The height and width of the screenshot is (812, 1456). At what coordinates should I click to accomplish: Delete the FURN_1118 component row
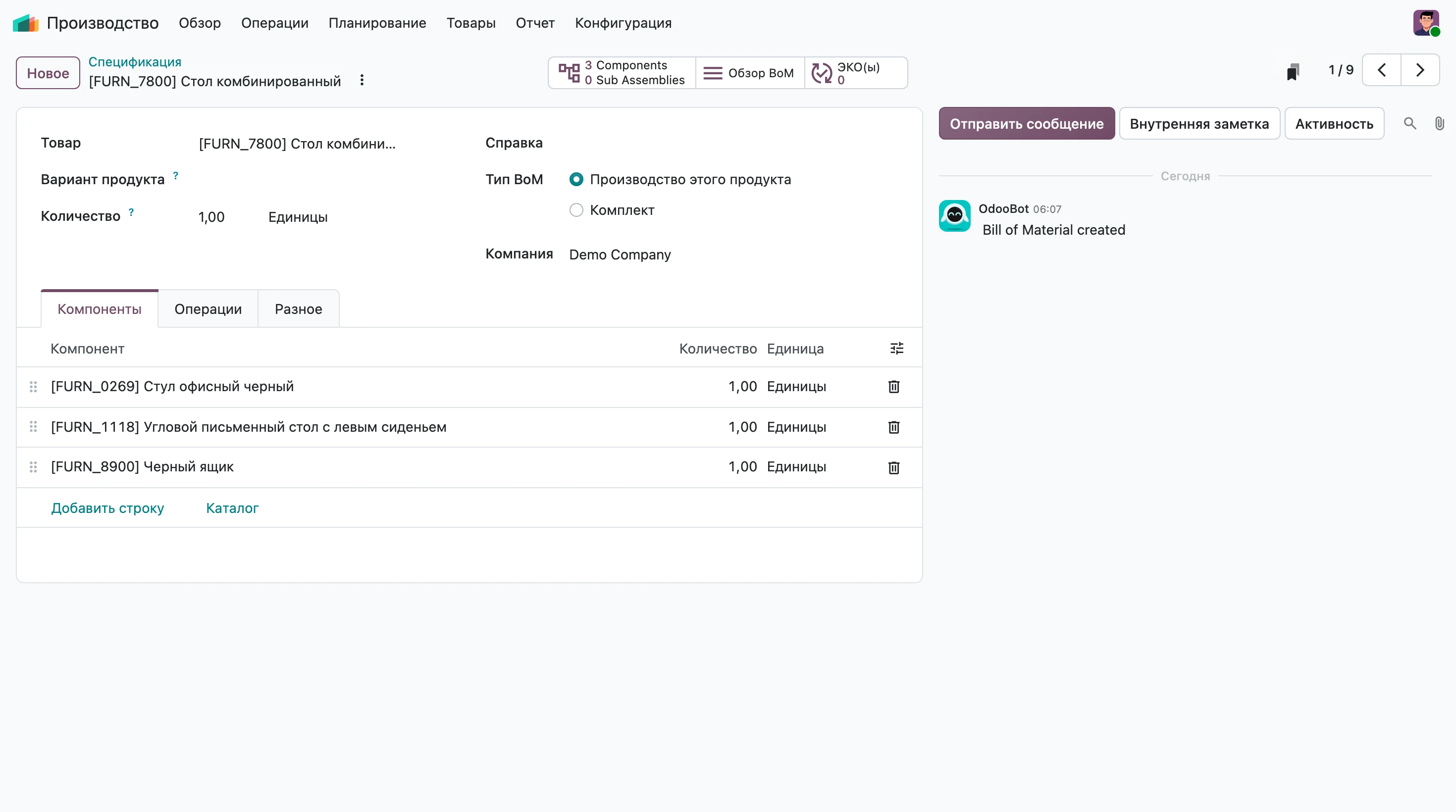893,427
